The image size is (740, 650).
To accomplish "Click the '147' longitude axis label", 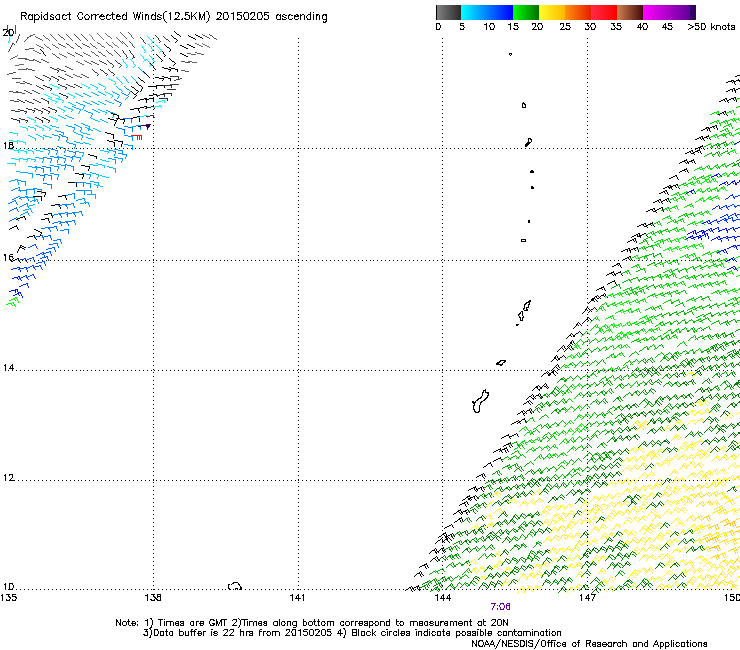I will click(587, 598).
